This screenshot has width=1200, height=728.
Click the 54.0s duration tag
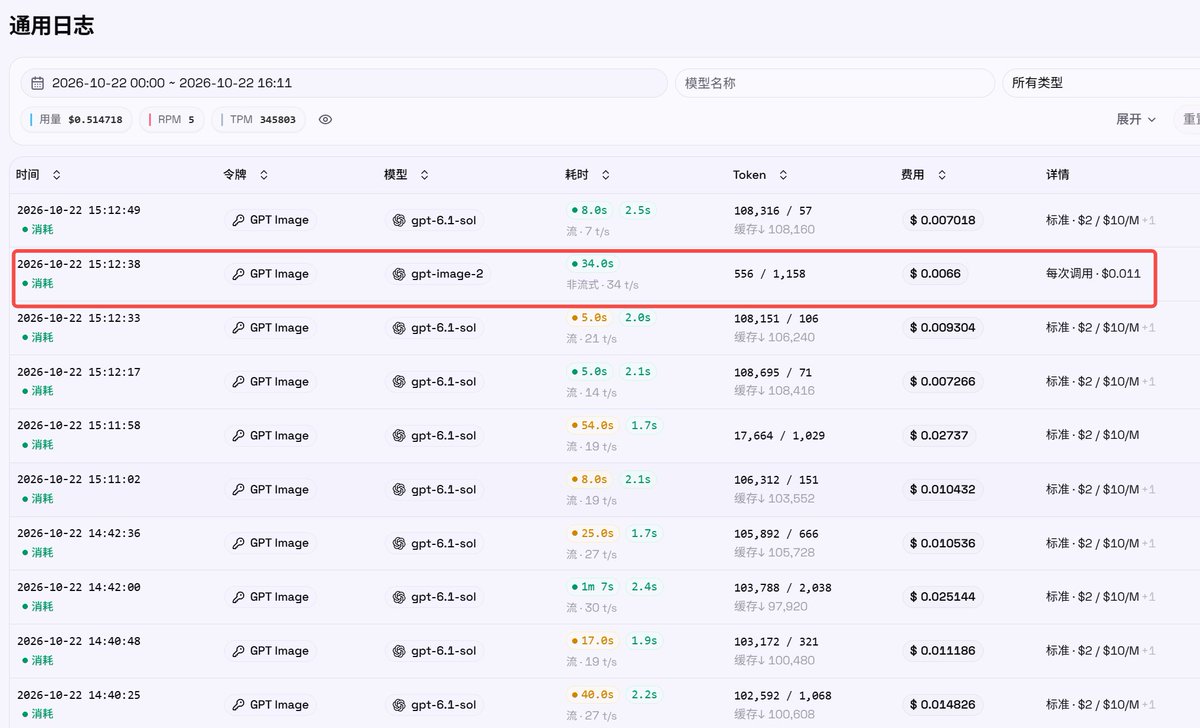(x=592, y=426)
